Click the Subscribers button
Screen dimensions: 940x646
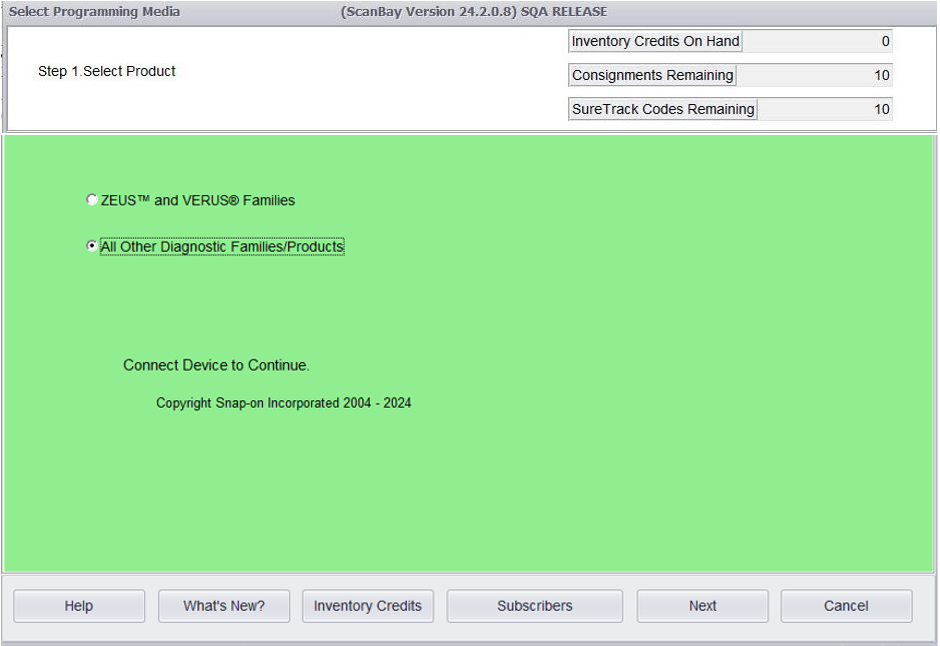point(534,606)
